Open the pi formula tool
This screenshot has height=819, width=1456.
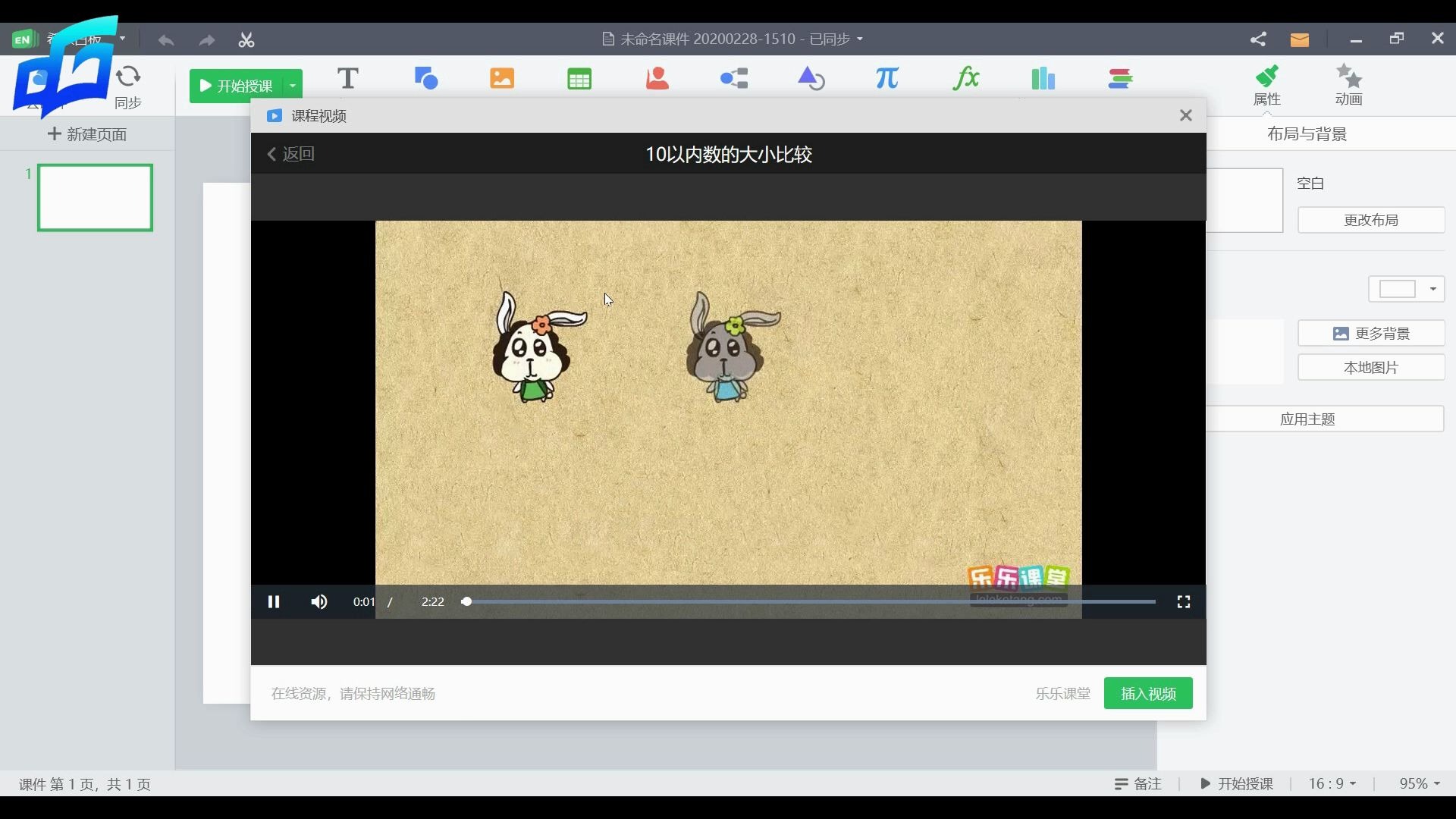pyautogui.click(x=887, y=78)
